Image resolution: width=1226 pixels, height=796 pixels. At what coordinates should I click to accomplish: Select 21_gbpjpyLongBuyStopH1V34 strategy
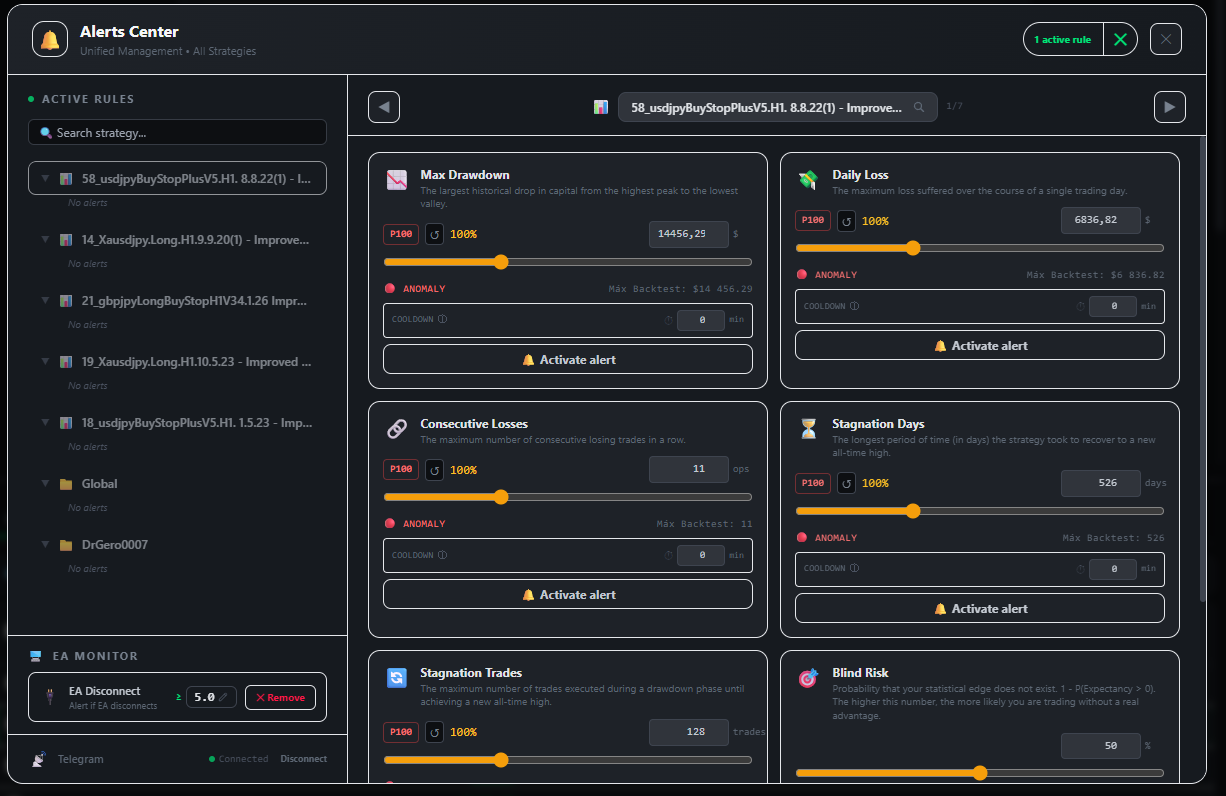coord(178,301)
